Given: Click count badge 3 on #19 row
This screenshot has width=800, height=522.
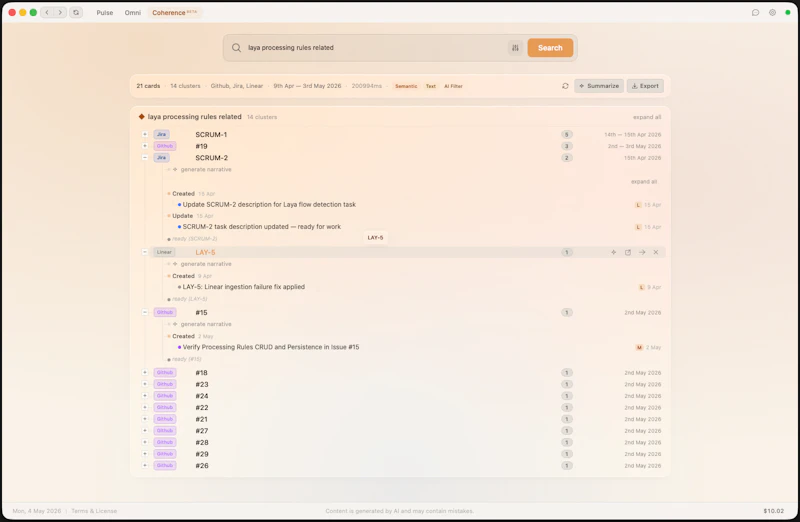Looking at the screenshot, I should (566, 146).
